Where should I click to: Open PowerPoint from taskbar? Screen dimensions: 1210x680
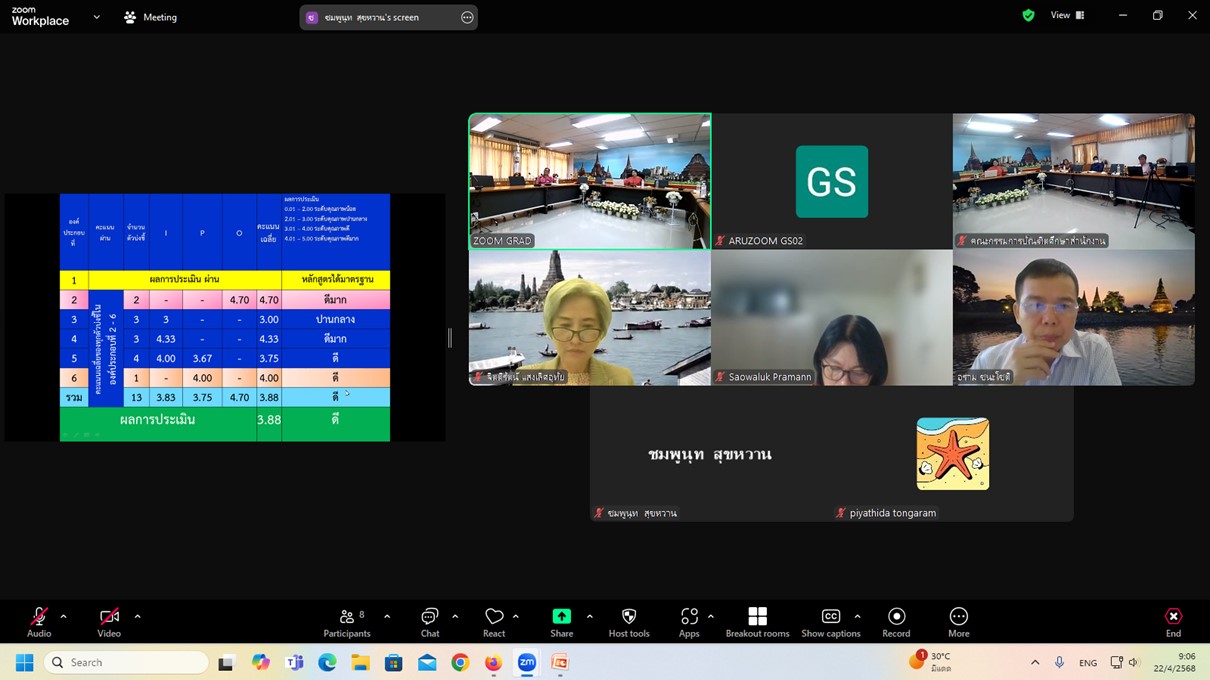tap(560, 662)
